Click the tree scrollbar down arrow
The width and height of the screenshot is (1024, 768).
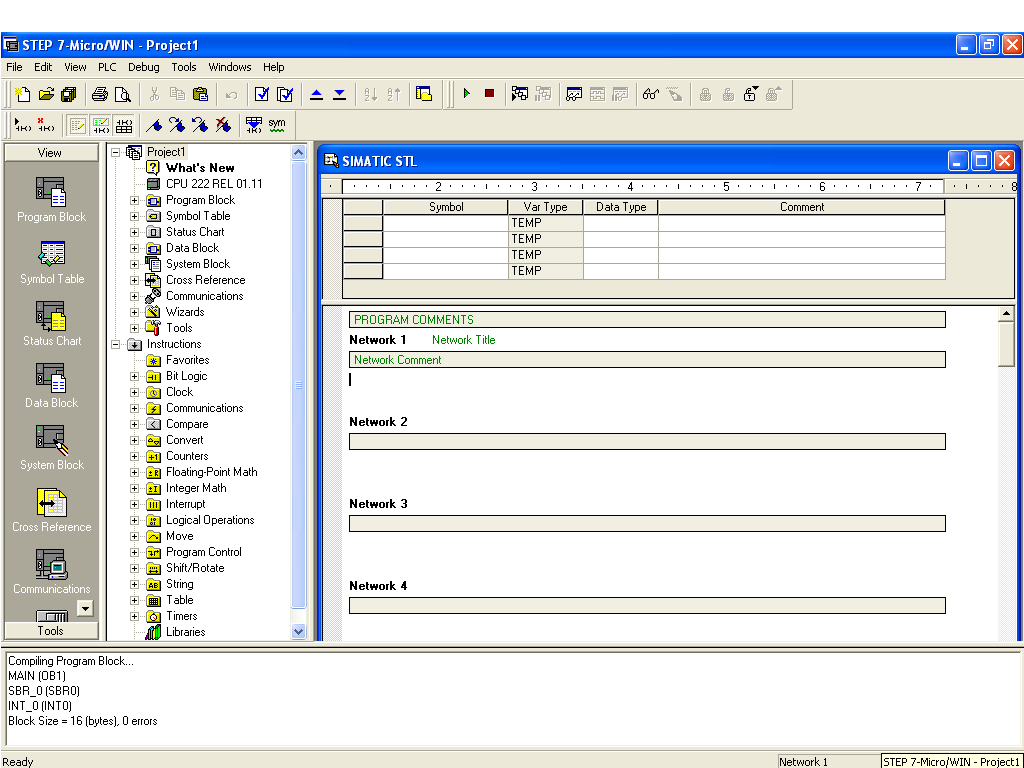(298, 632)
